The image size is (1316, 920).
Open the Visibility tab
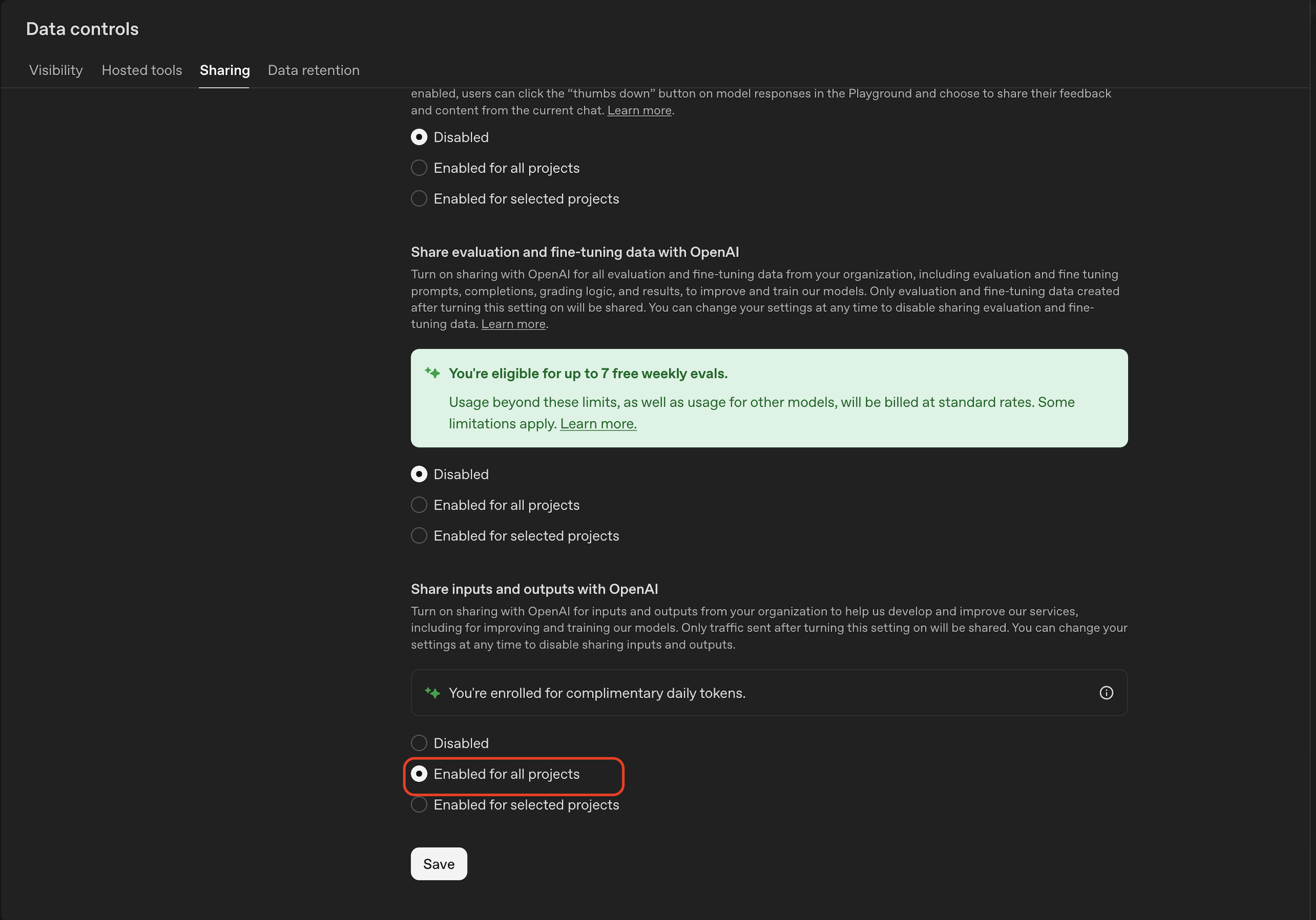click(x=55, y=70)
